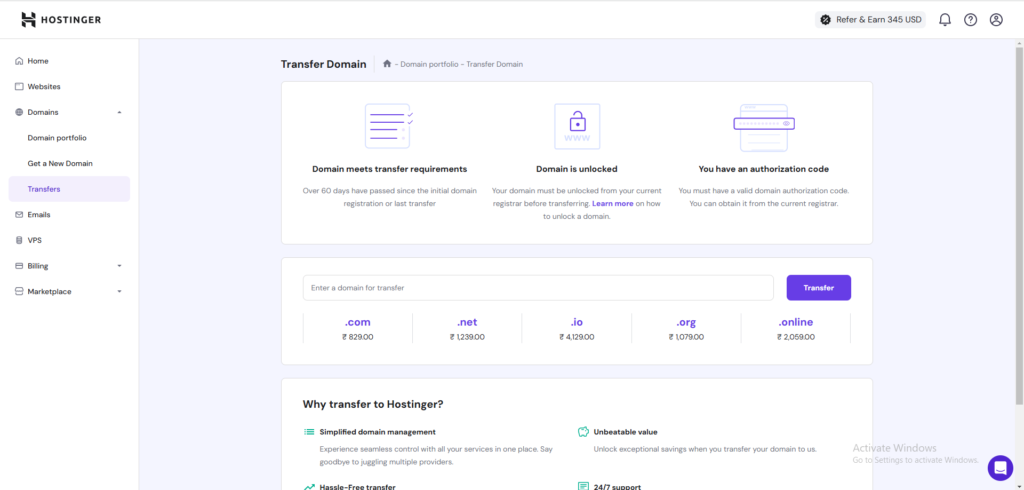Screen dimensions: 1024x490
Task: Open the help question mark icon
Action: pyautogui.click(x=970, y=20)
